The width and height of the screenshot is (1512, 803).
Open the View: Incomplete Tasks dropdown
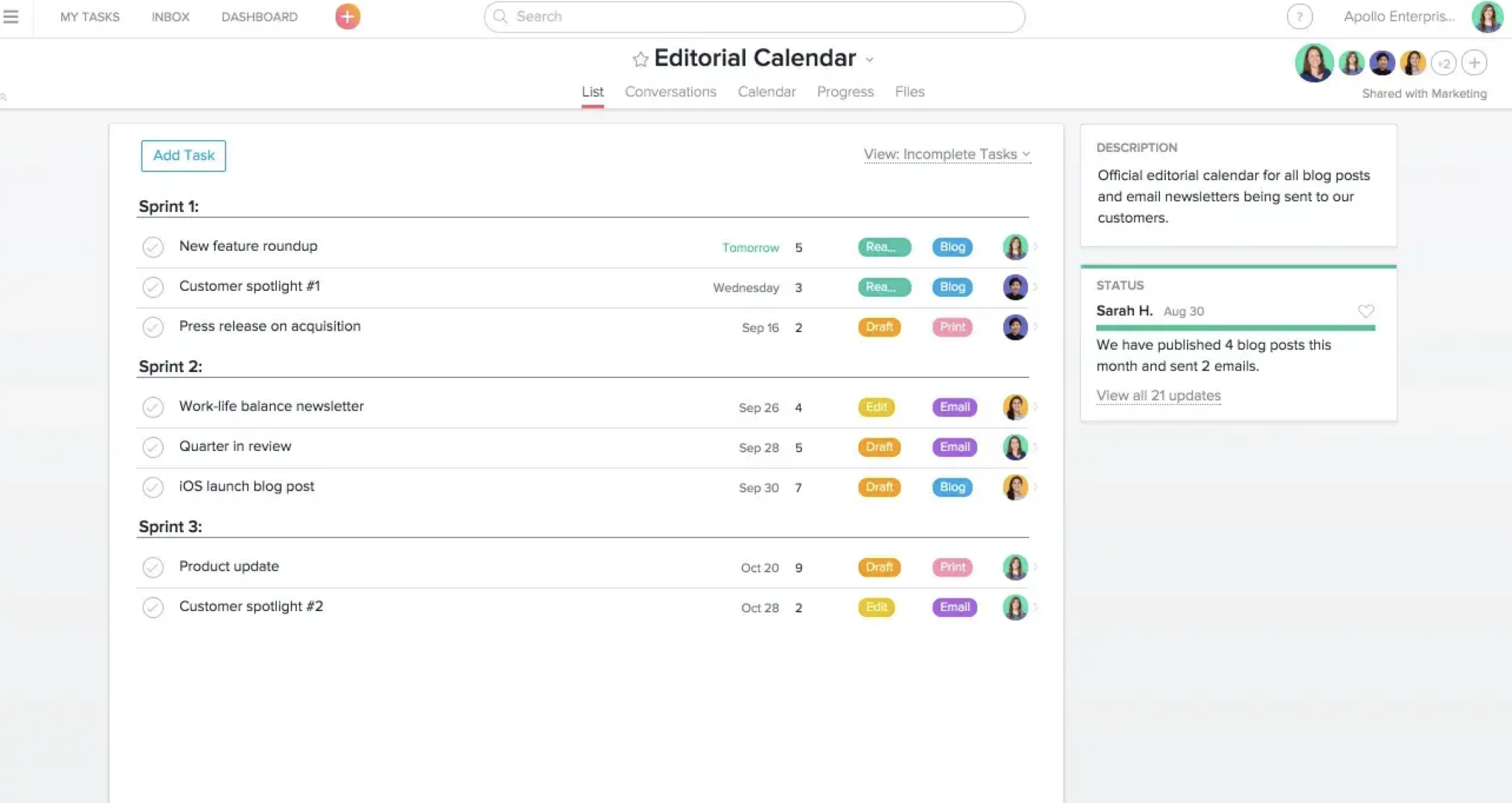tap(947, 154)
